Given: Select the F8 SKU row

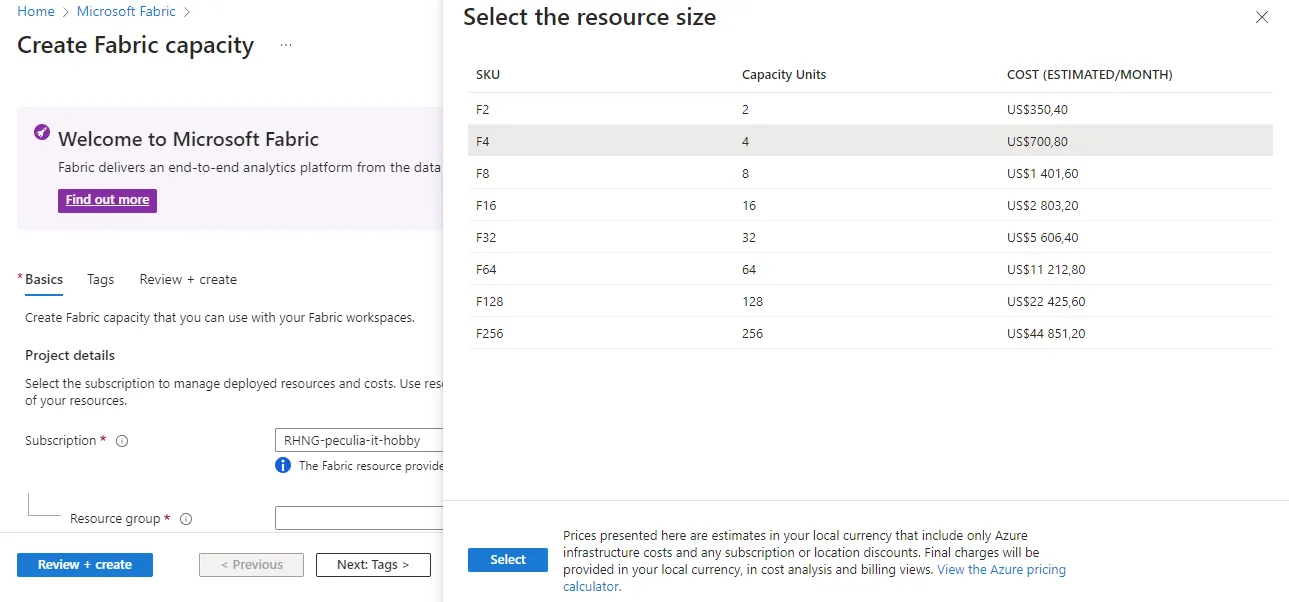Looking at the screenshot, I should (x=870, y=173).
